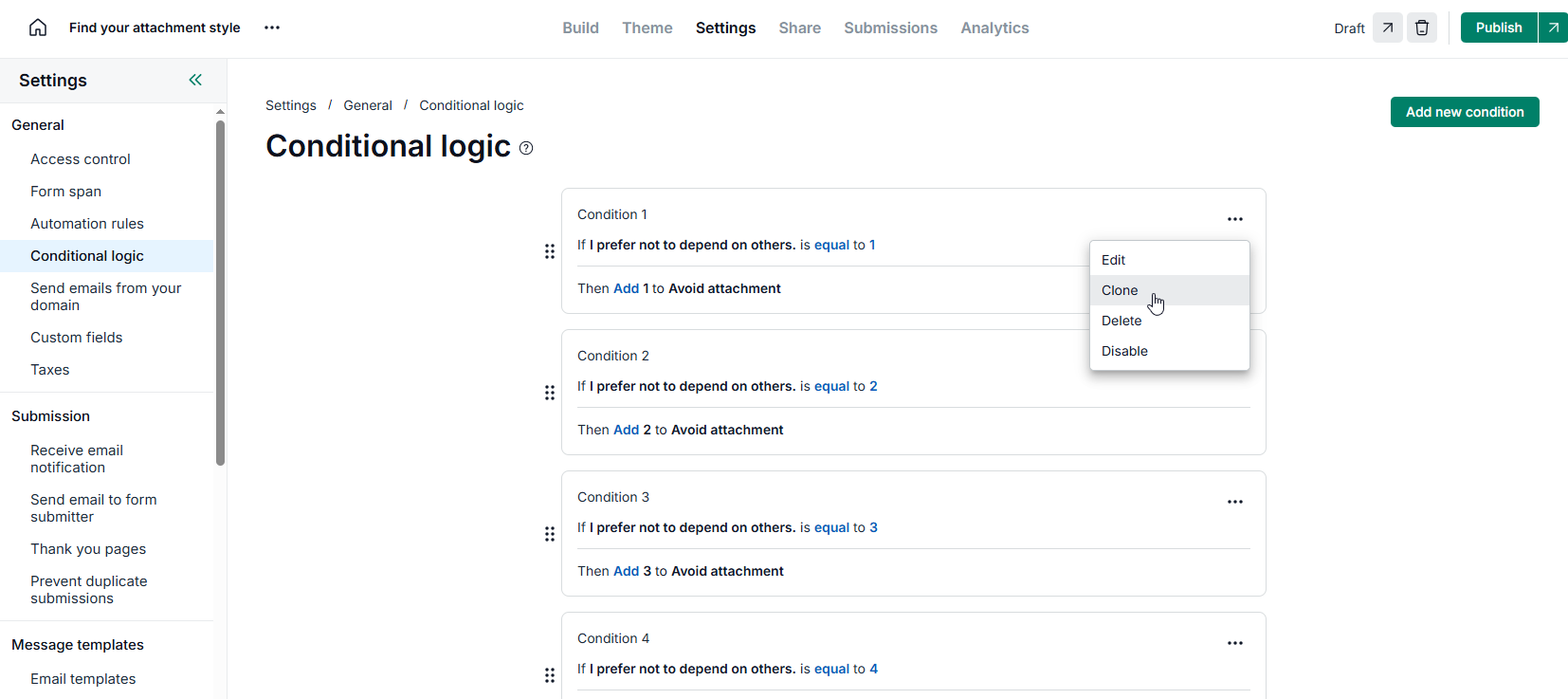Collapse the Settings sidebar with double chevron

tap(195, 80)
